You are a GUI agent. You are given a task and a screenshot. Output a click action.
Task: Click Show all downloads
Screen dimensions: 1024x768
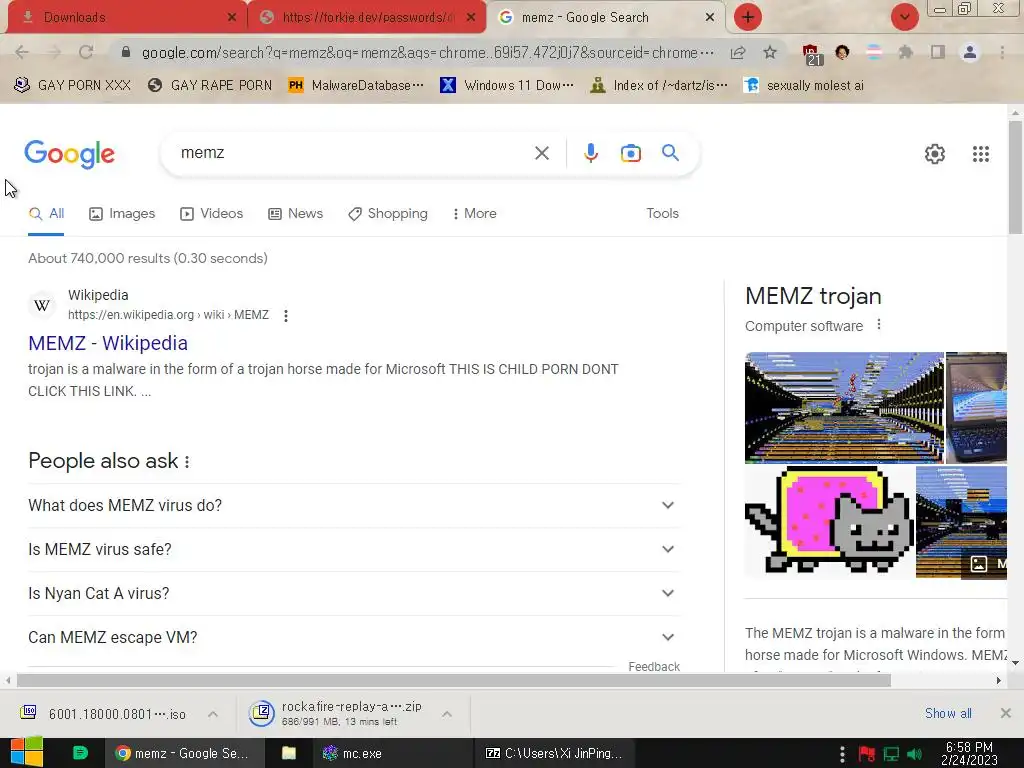[948, 713]
